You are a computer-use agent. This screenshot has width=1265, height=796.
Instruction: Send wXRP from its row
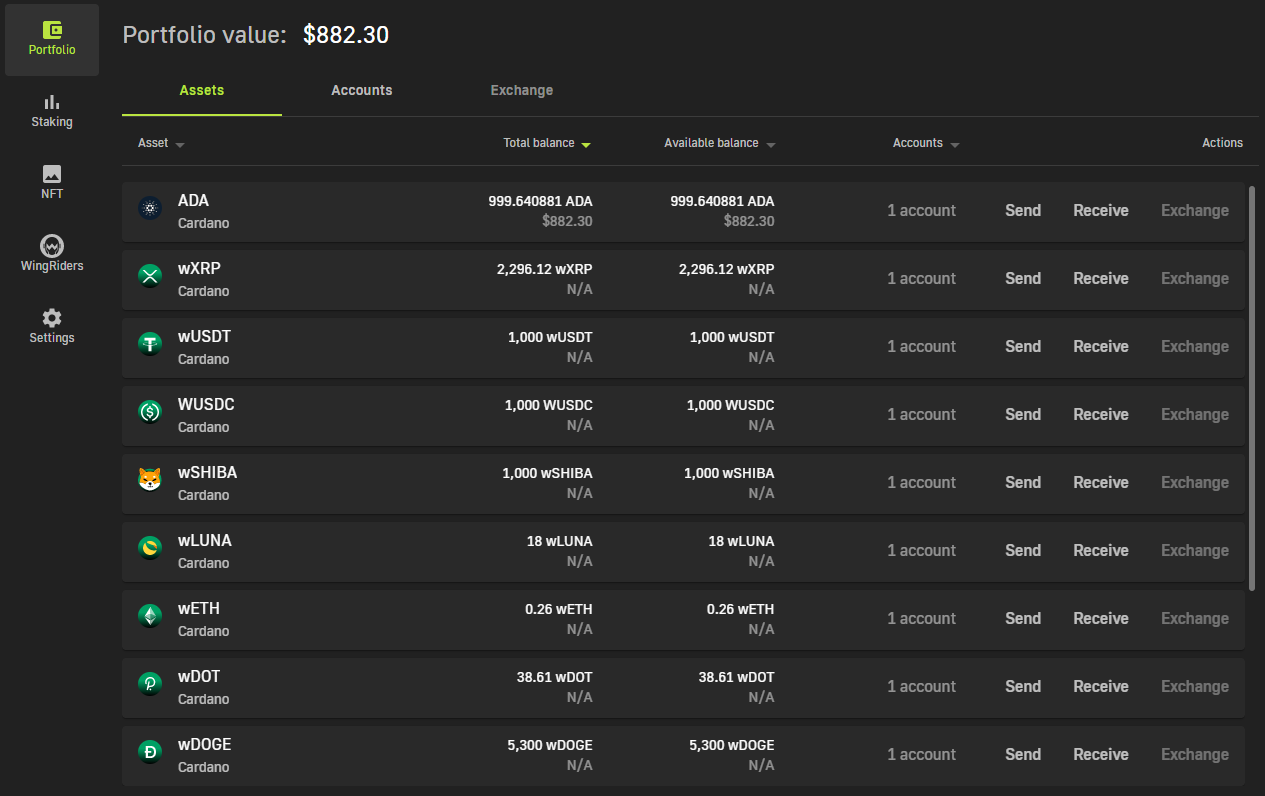[1023, 278]
